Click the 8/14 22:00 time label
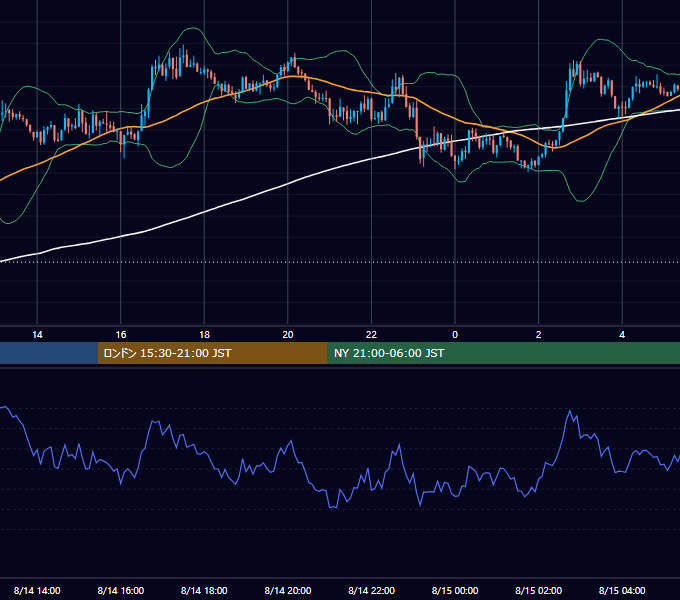Screen dimensions: 680x600 coord(371,590)
